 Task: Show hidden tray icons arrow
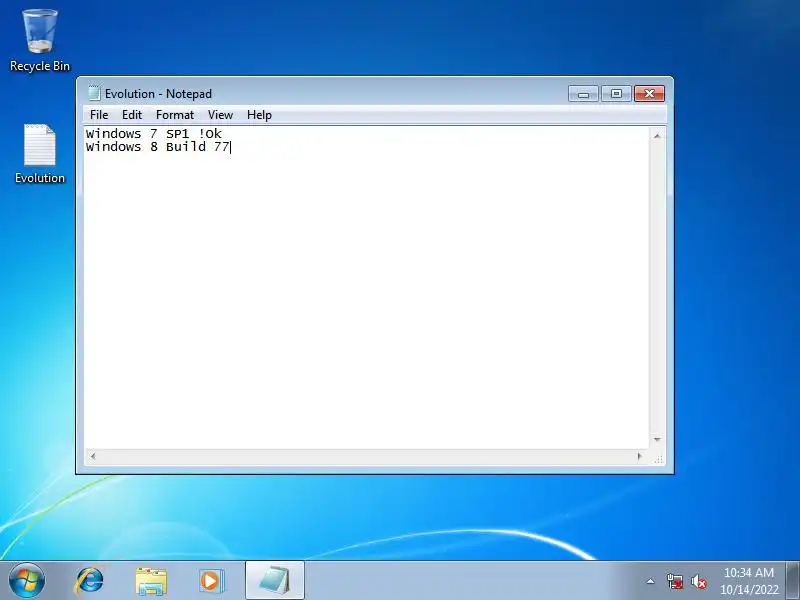click(x=651, y=581)
